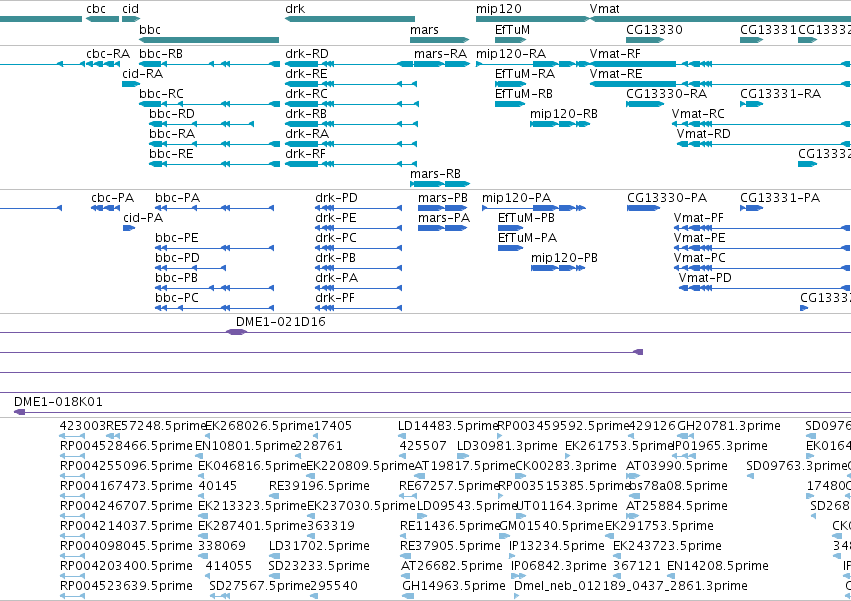Select EST AT03990.5prime
The image size is (851, 601).
[677, 466]
